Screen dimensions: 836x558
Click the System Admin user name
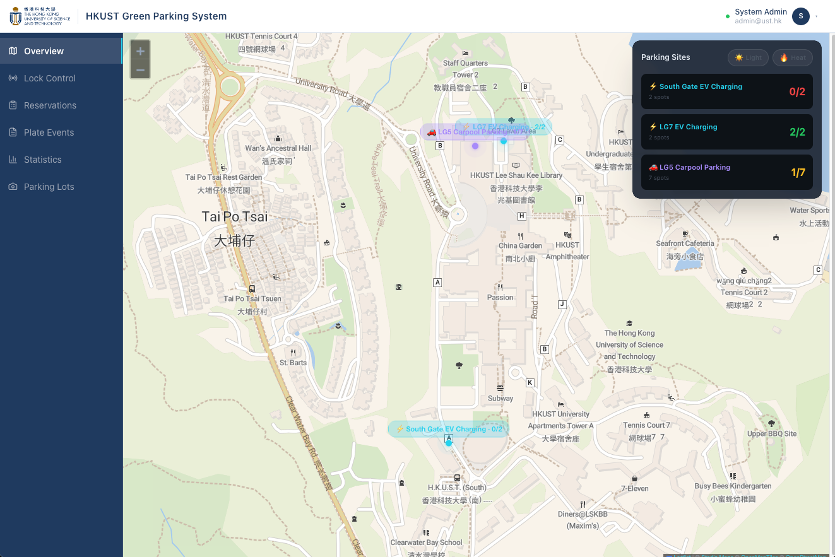click(760, 12)
